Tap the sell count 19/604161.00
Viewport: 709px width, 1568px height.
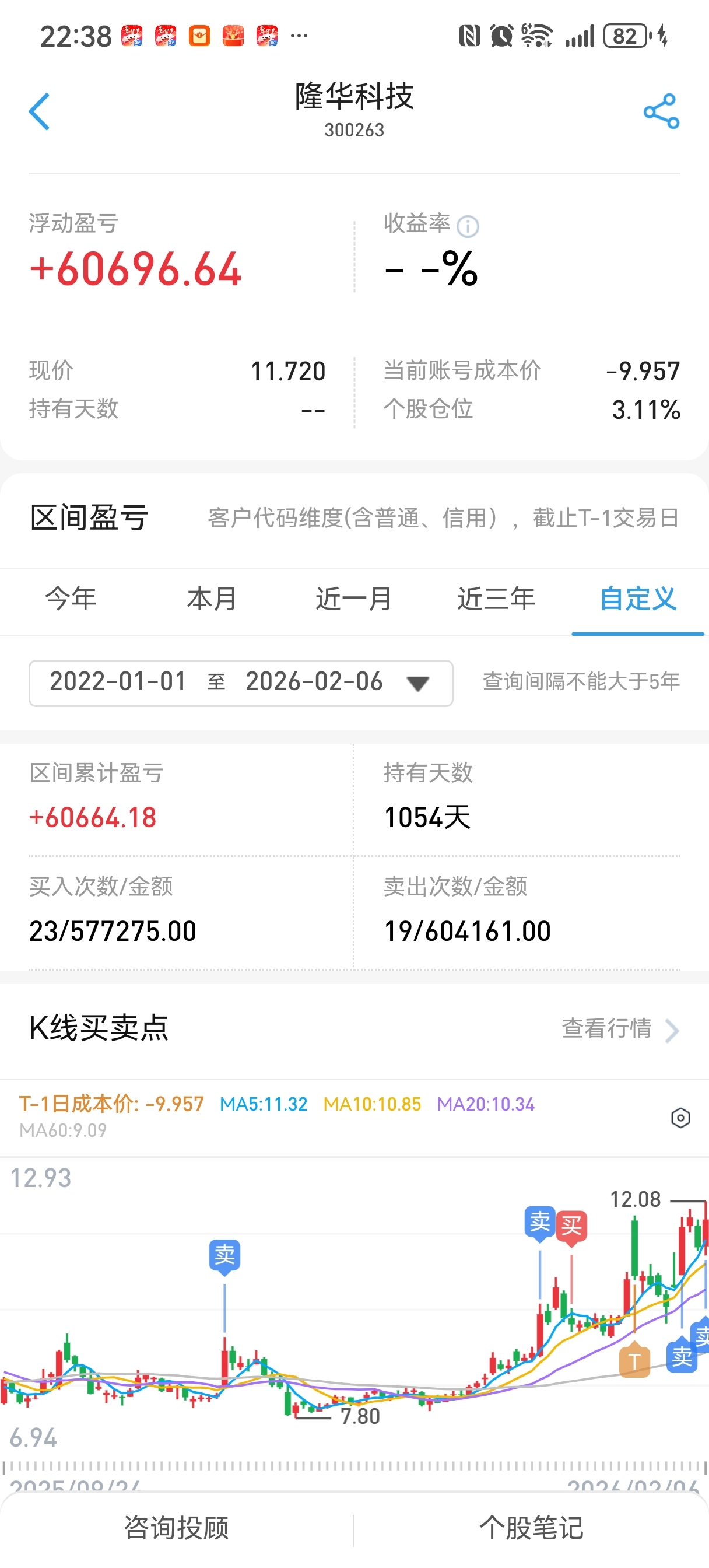pyautogui.click(x=468, y=930)
